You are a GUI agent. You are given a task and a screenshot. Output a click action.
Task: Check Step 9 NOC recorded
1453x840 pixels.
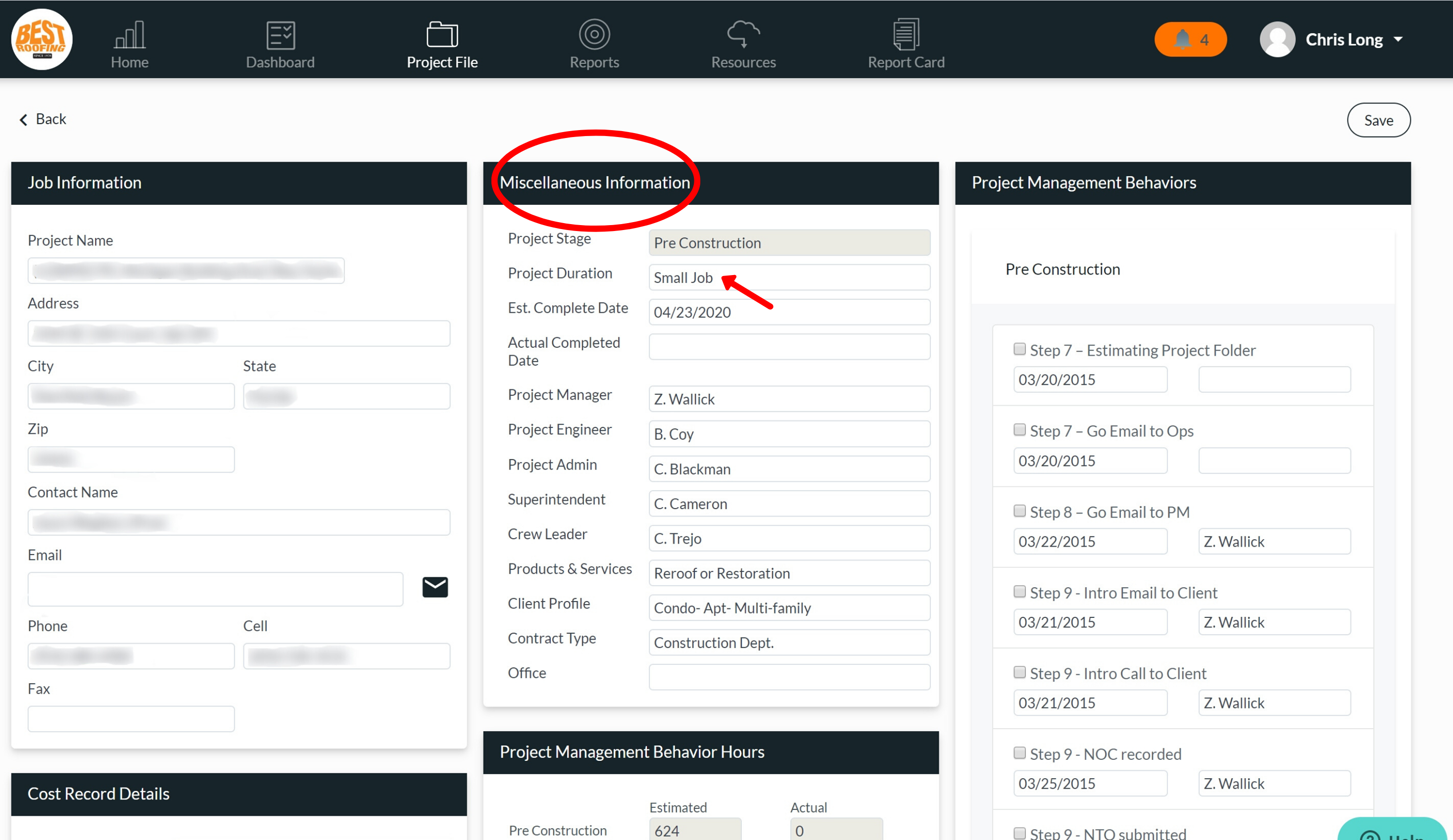pos(1019,753)
